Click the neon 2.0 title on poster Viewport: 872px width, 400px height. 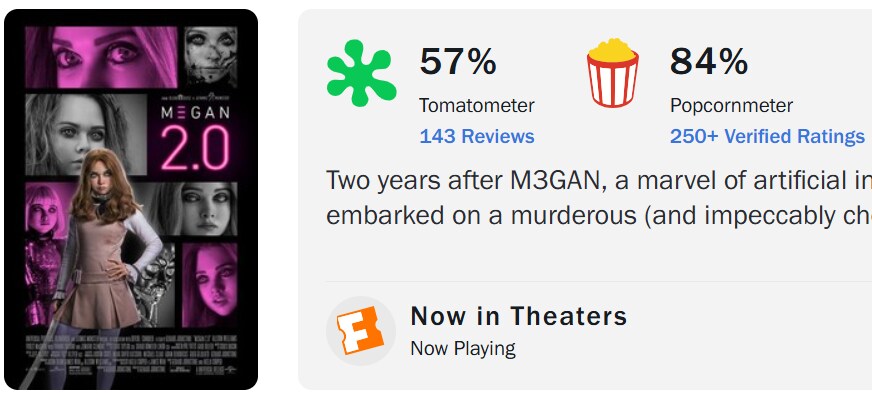coord(195,148)
